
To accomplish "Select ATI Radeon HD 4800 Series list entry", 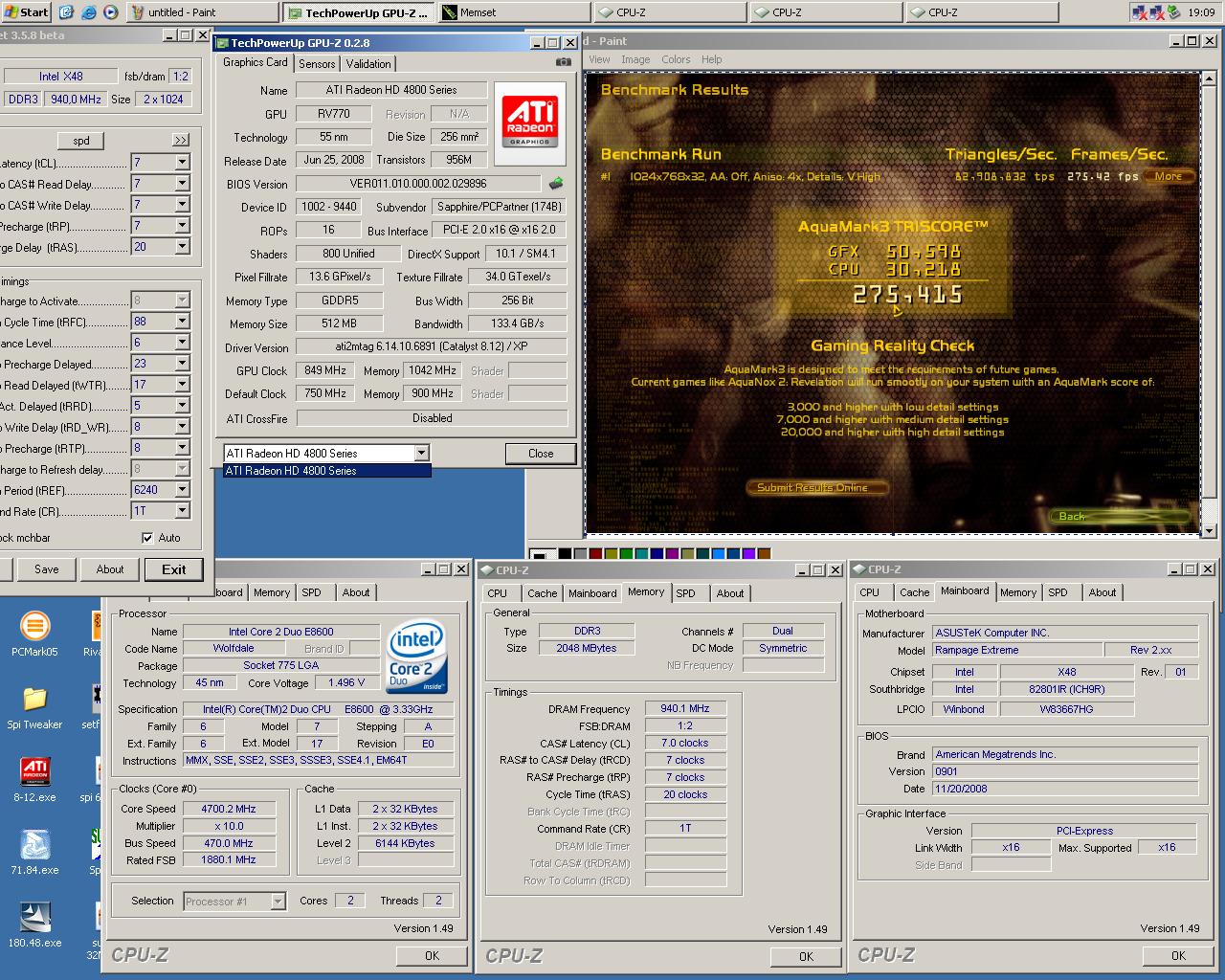I will [326, 471].
